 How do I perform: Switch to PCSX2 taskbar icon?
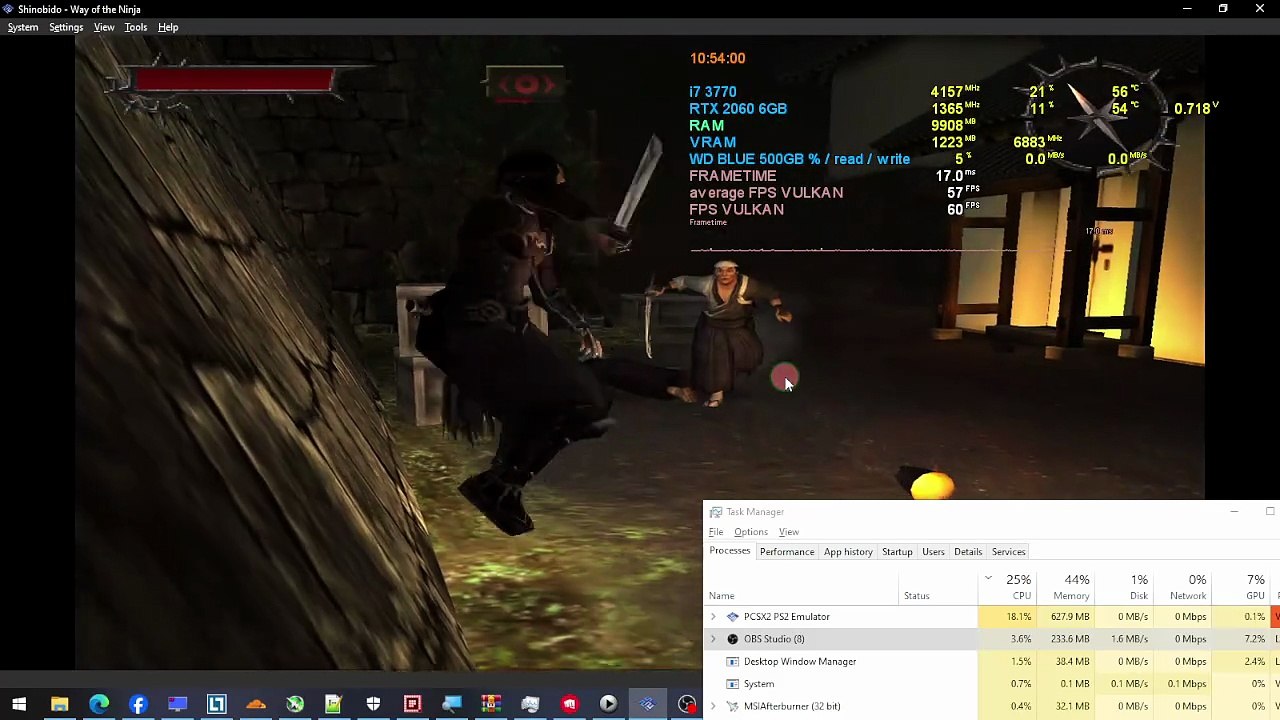click(x=648, y=704)
